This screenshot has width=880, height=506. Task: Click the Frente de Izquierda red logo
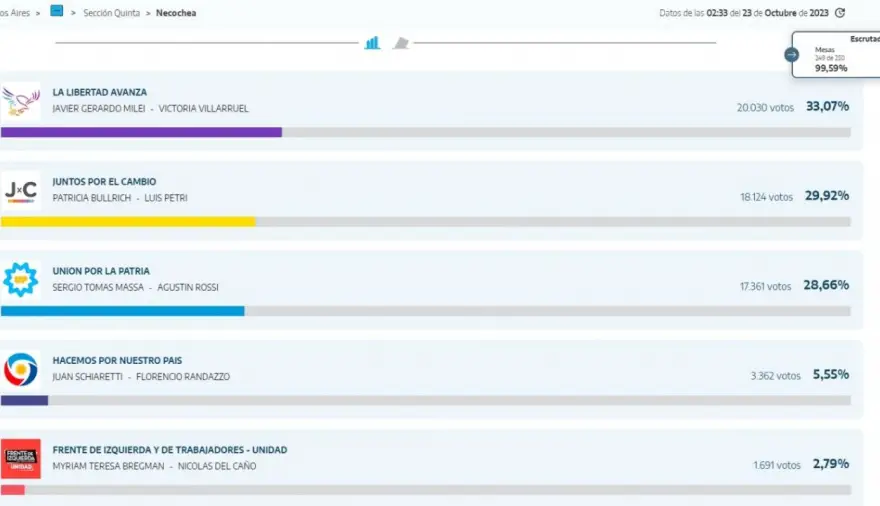(x=21, y=458)
